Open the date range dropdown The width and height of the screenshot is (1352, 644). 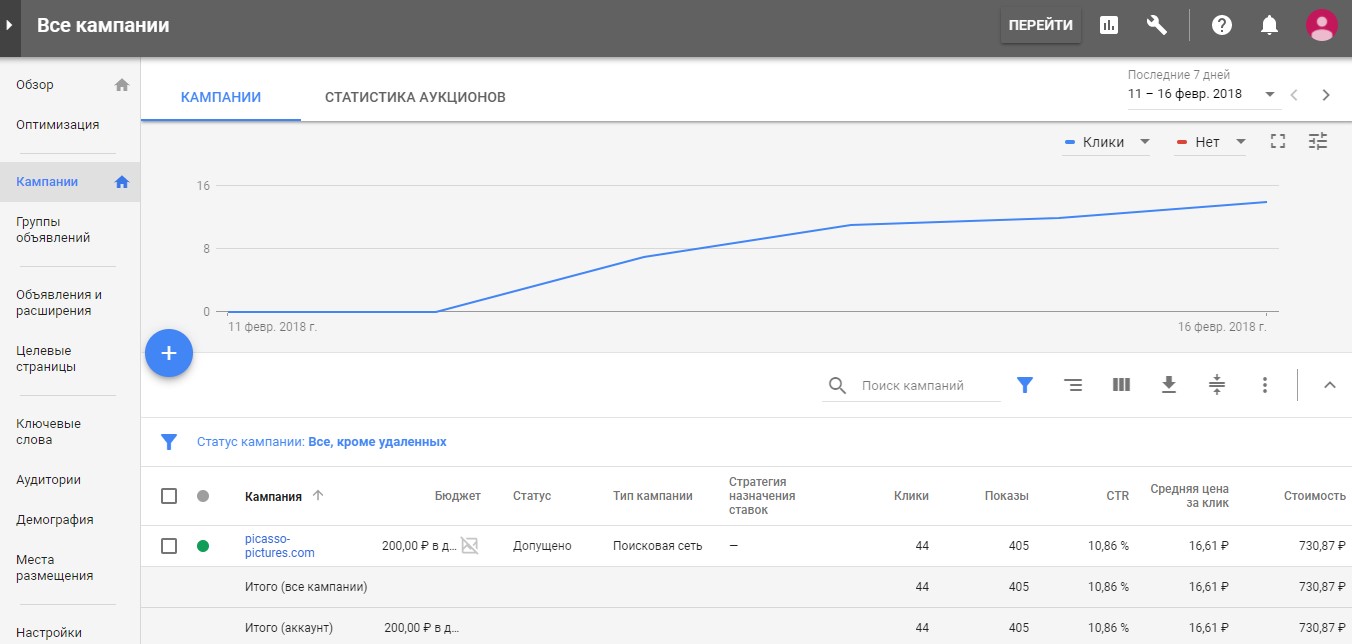(1202, 94)
